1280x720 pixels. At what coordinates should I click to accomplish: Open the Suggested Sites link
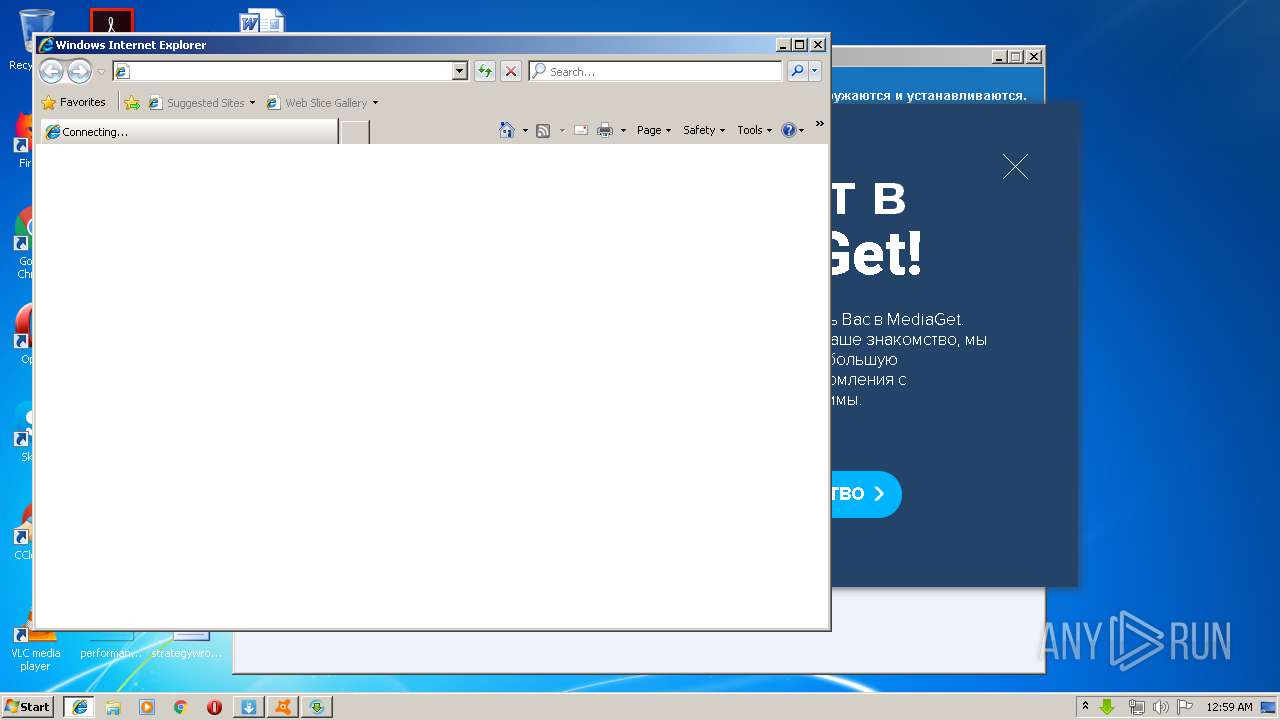[x=196, y=102]
